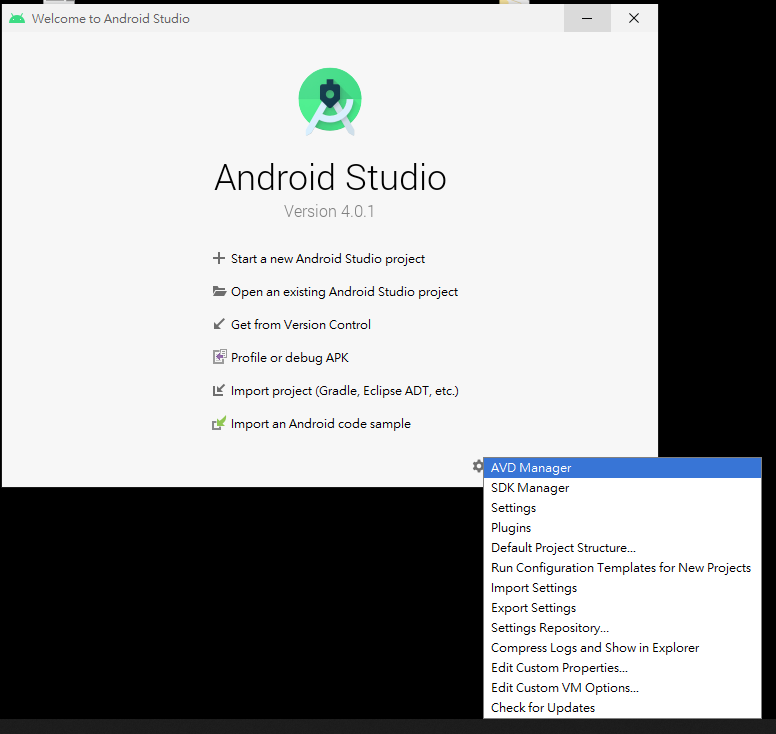Click the Android Studio logo

(330, 101)
